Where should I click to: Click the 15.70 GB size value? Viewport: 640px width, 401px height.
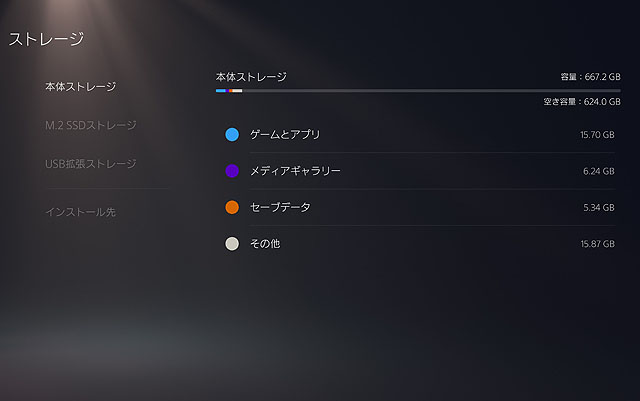597,135
